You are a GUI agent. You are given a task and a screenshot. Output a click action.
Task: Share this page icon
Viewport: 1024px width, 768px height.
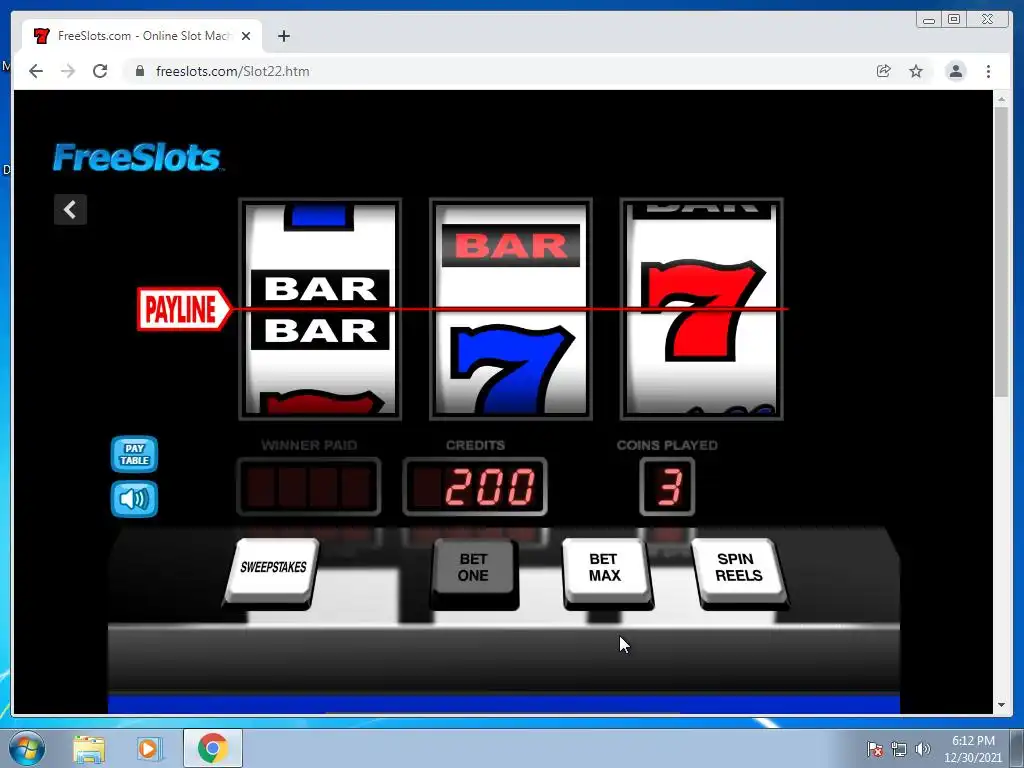(884, 71)
